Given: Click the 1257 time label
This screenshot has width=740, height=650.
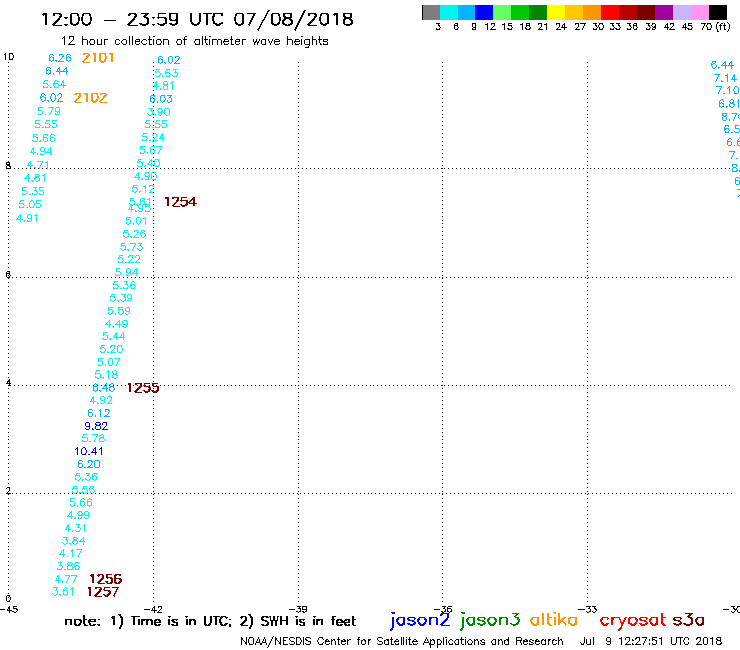Looking at the screenshot, I should tap(103, 592).
